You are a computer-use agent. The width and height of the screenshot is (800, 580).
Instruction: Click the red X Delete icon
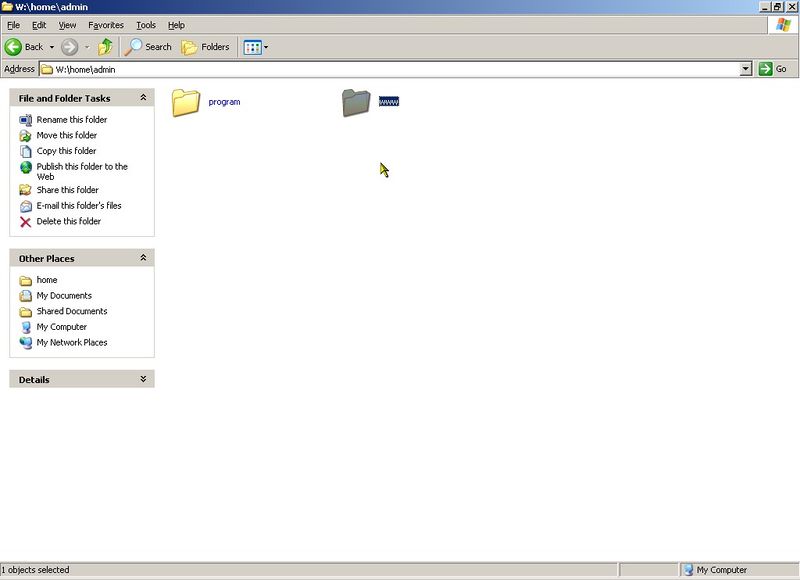point(26,222)
